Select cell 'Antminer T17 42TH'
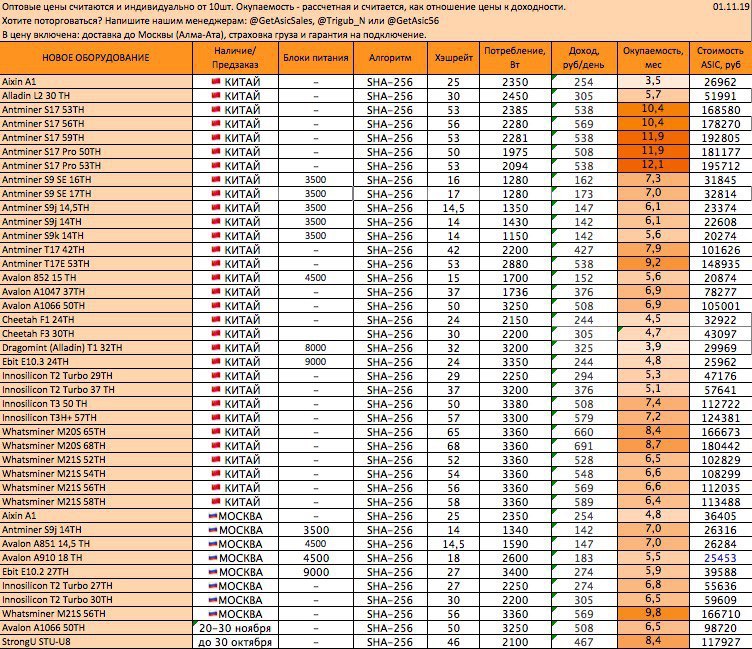 pos(96,249)
